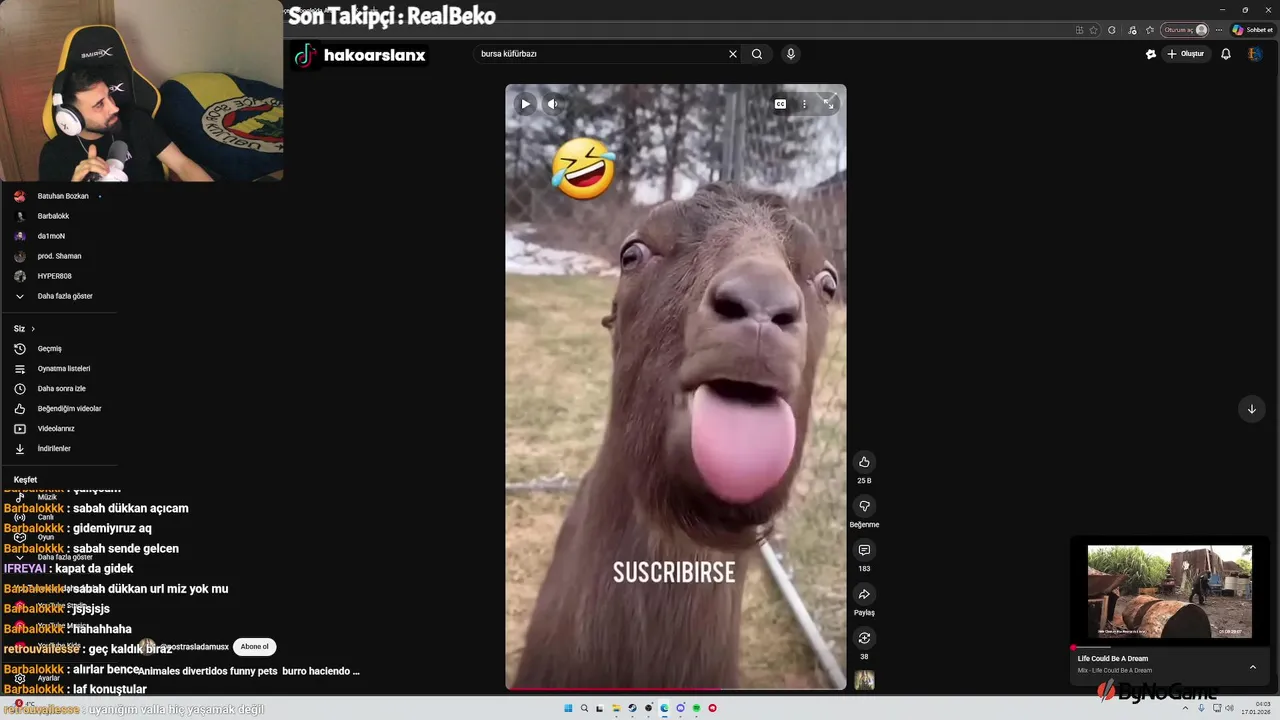Subscribe with the 'Abone ol' button
Viewport: 1280px width, 720px height.
pos(254,647)
